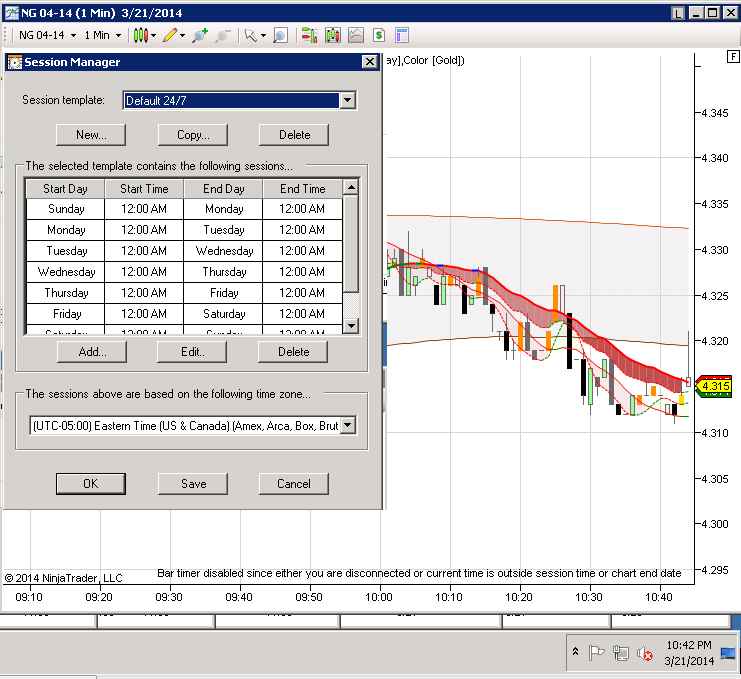Click Save in Session Manager
The image size is (741, 679).
(193, 483)
